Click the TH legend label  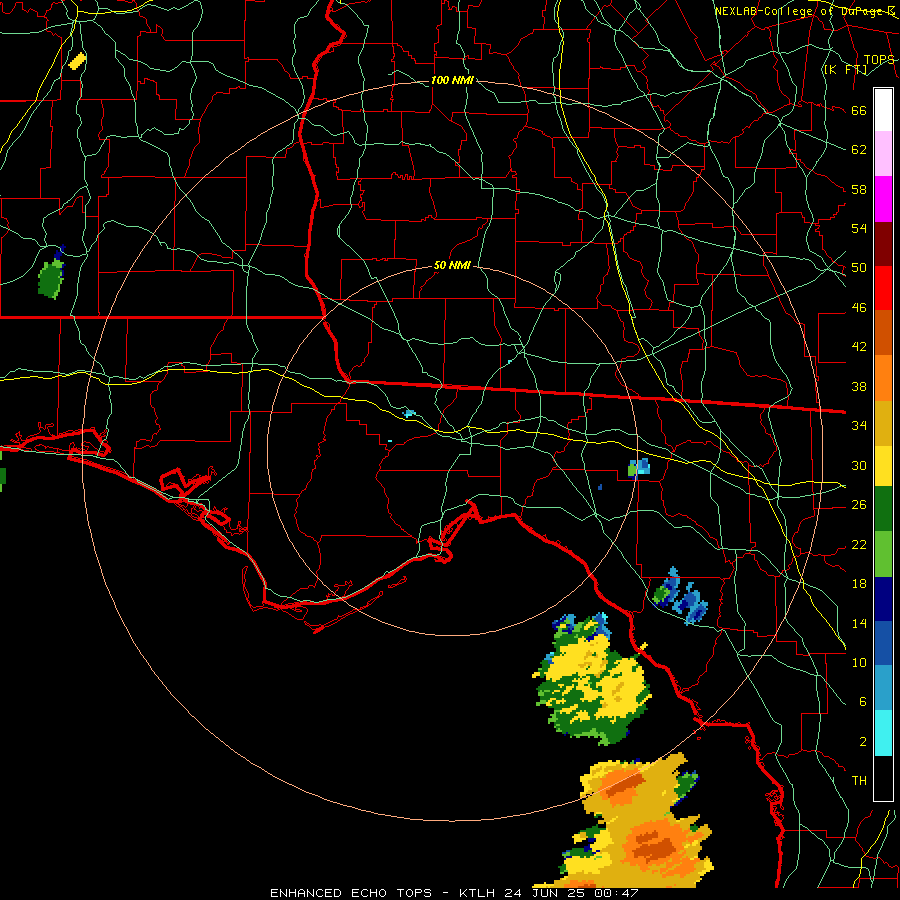[859, 781]
